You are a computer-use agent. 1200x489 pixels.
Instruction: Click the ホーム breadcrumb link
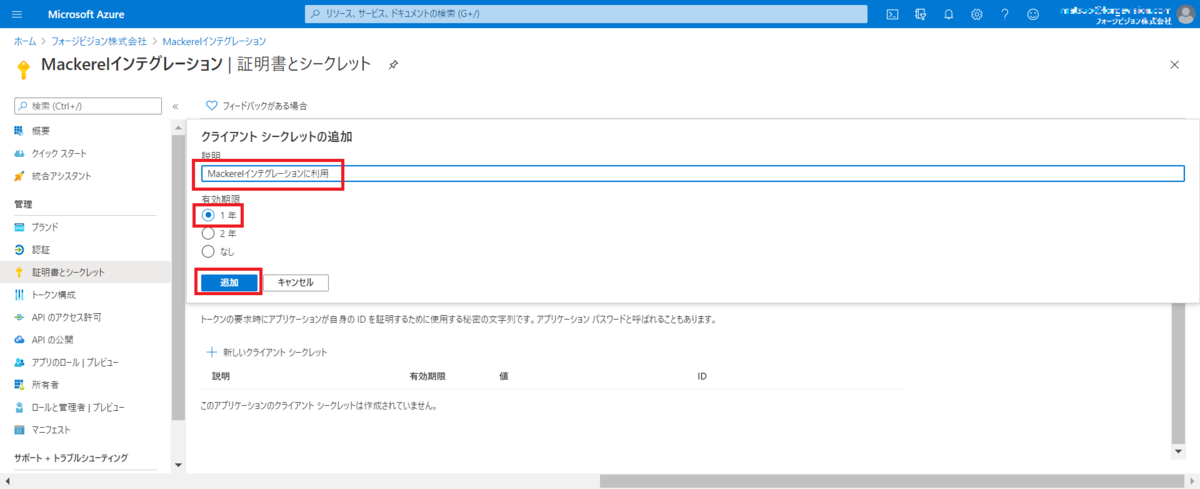(25, 41)
